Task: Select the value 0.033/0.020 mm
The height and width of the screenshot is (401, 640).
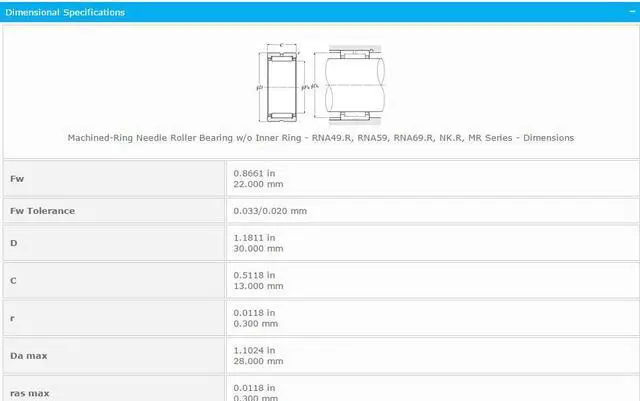Action: [270, 211]
